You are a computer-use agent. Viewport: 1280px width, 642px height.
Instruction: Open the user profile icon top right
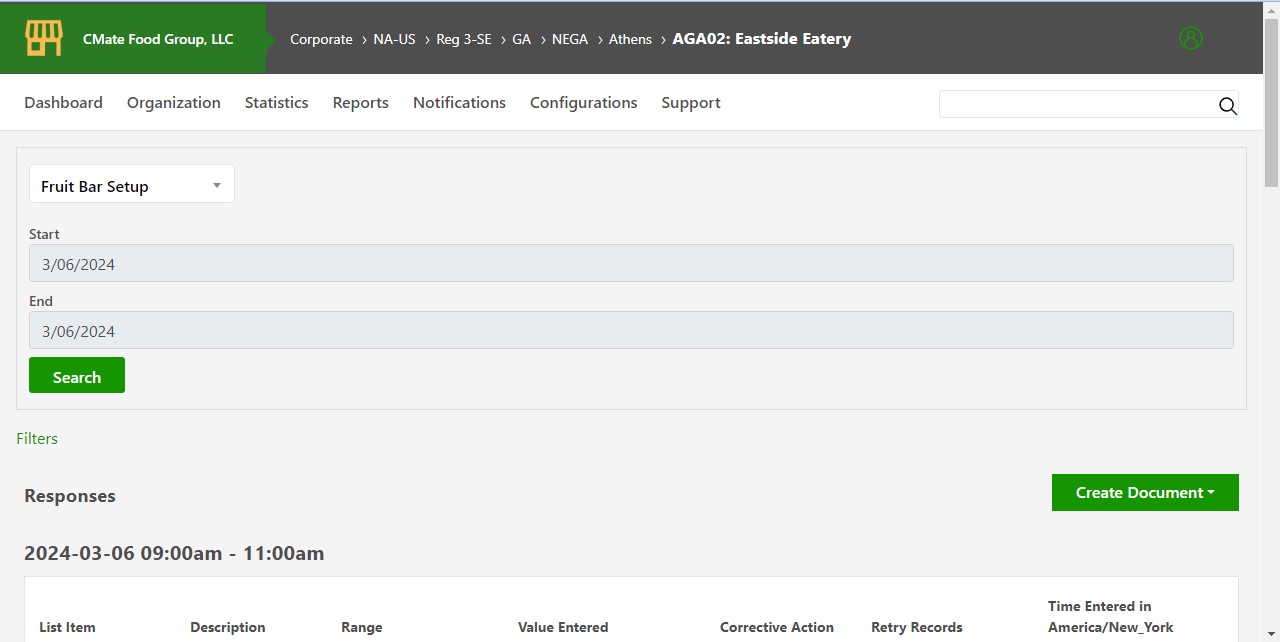(x=1190, y=38)
